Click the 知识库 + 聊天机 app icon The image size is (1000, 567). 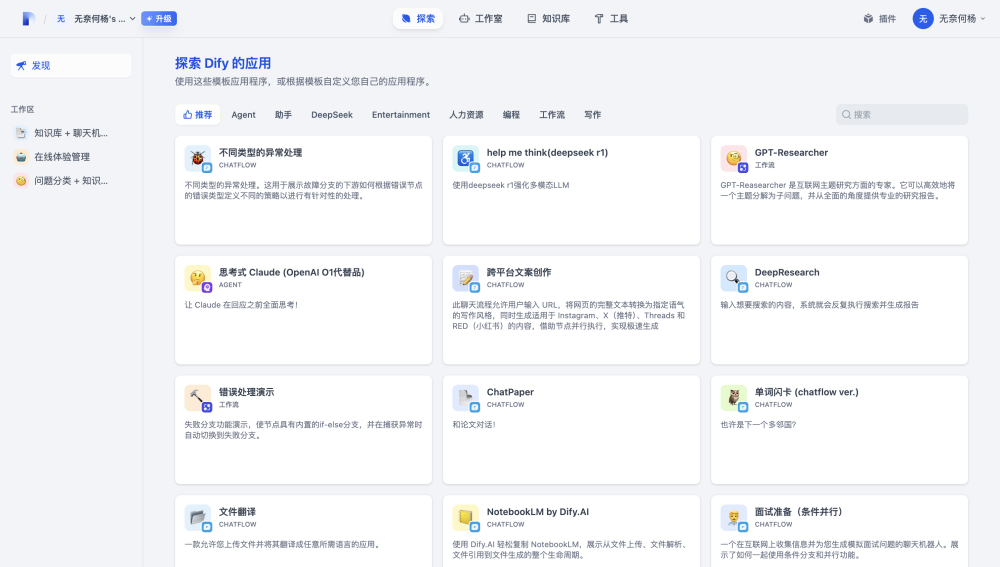point(21,133)
